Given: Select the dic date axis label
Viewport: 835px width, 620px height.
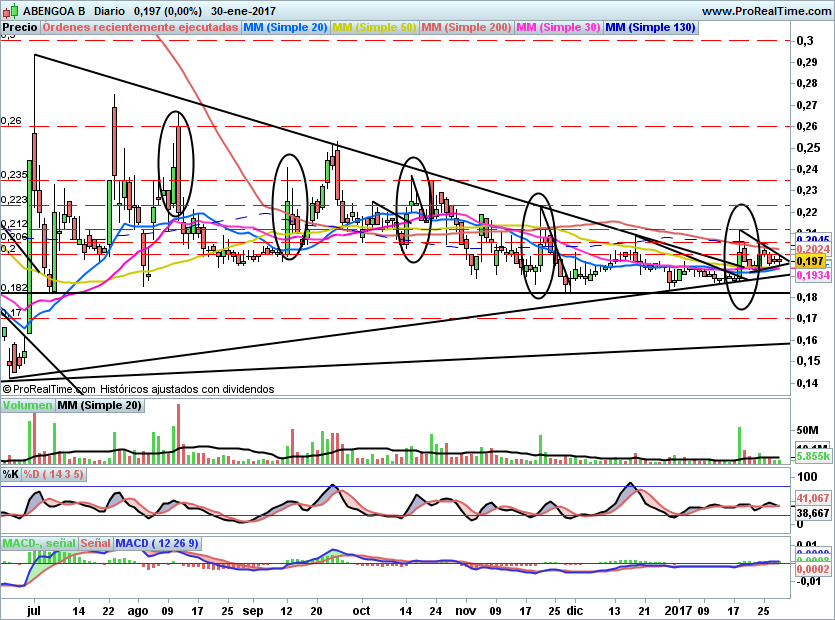Looking at the screenshot, I should click(x=575, y=610).
